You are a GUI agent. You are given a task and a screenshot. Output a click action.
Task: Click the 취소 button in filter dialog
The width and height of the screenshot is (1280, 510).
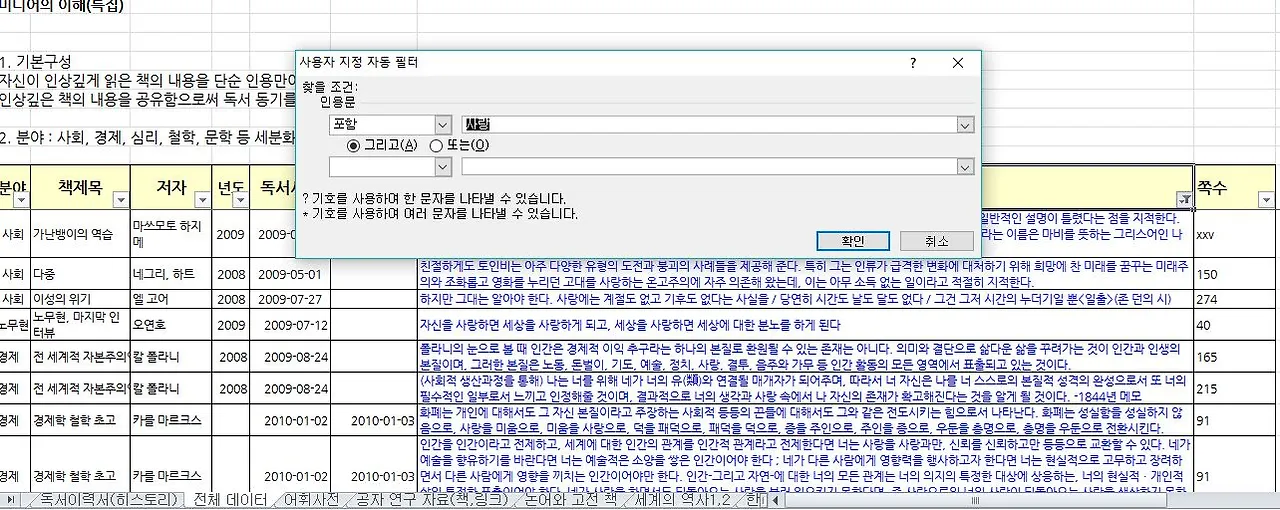[936, 241]
